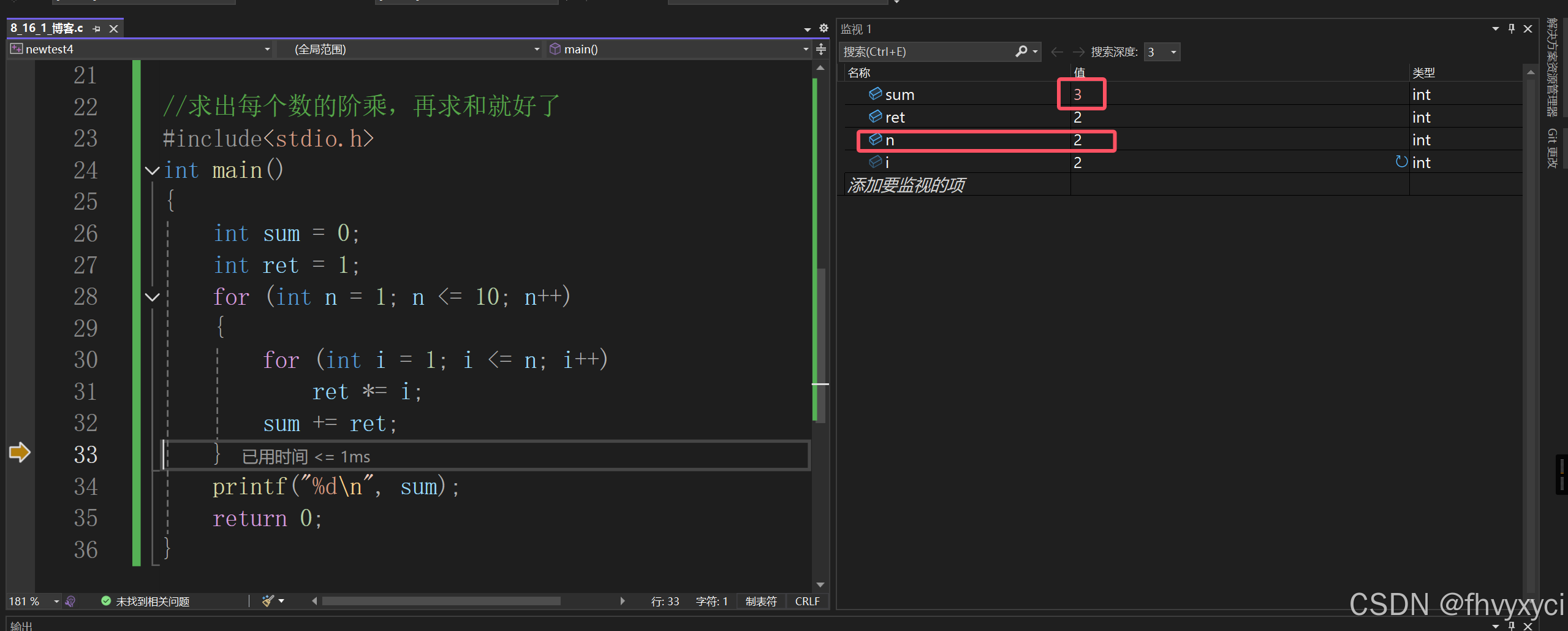Click the 行: 33 line indicator
This screenshot has height=631, width=1568.
pos(665,602)
